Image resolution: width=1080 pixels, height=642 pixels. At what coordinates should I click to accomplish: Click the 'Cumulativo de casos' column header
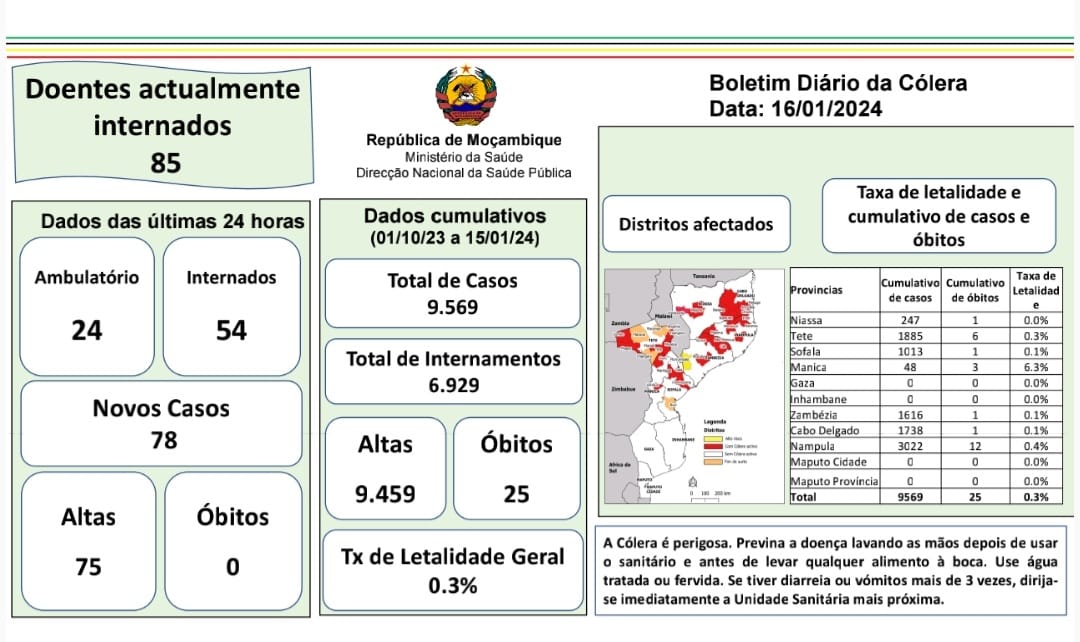(x=910, y=290)
